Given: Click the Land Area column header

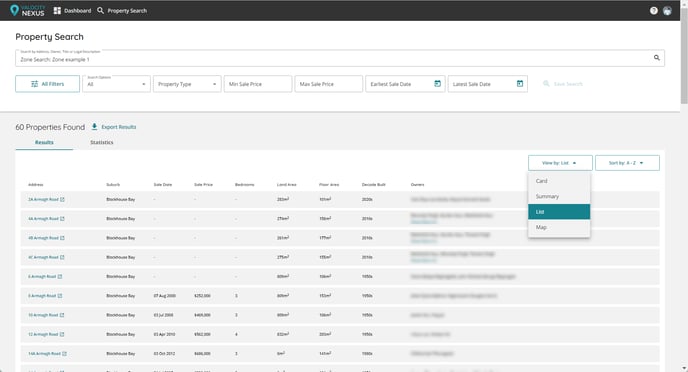Looking at the screenshot, I should pyautogui.click(x=287, y=185).
